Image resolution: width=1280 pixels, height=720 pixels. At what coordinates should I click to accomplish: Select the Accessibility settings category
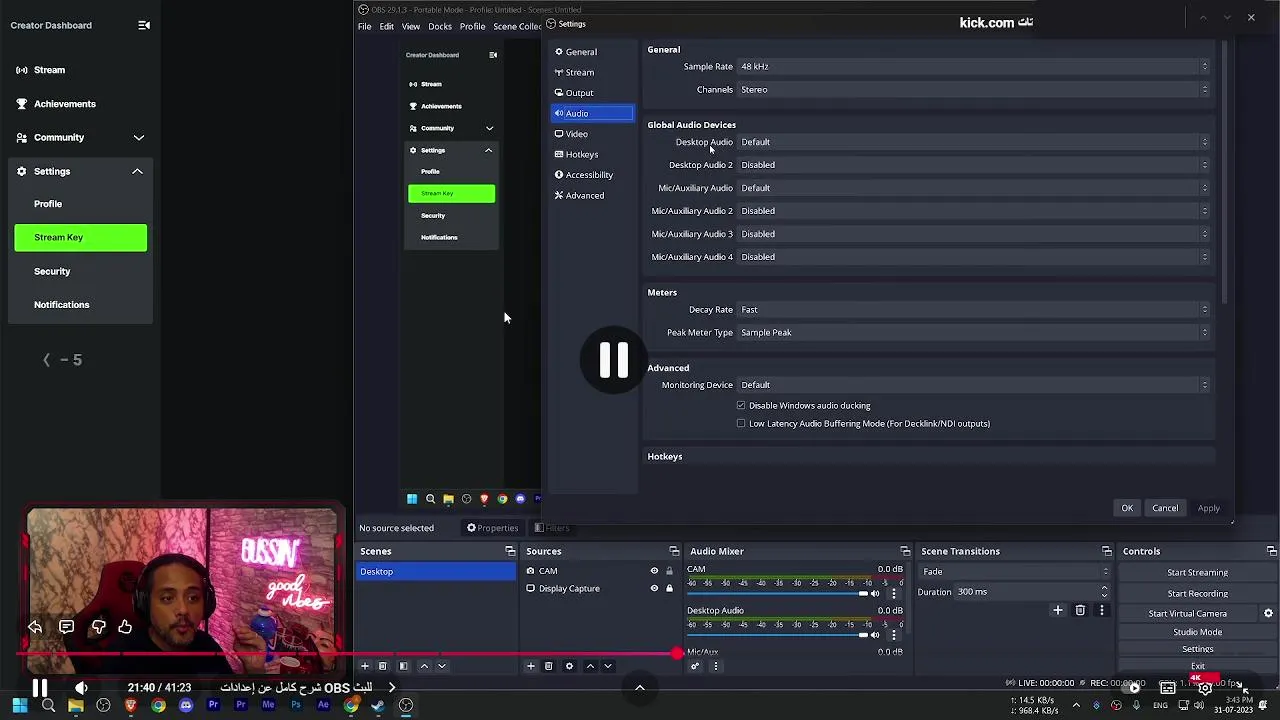592,175
